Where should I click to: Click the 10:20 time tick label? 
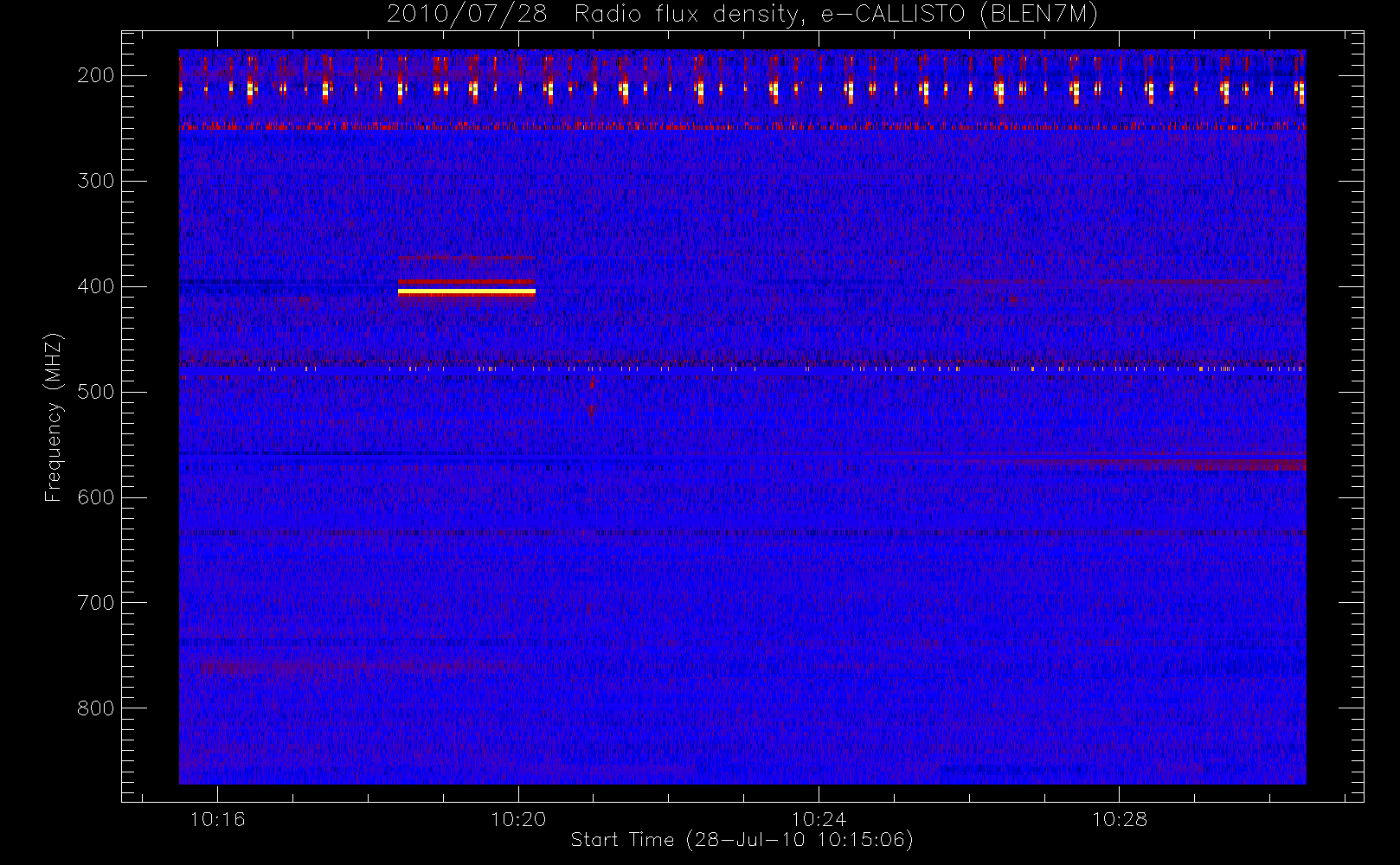coord(518,819)
